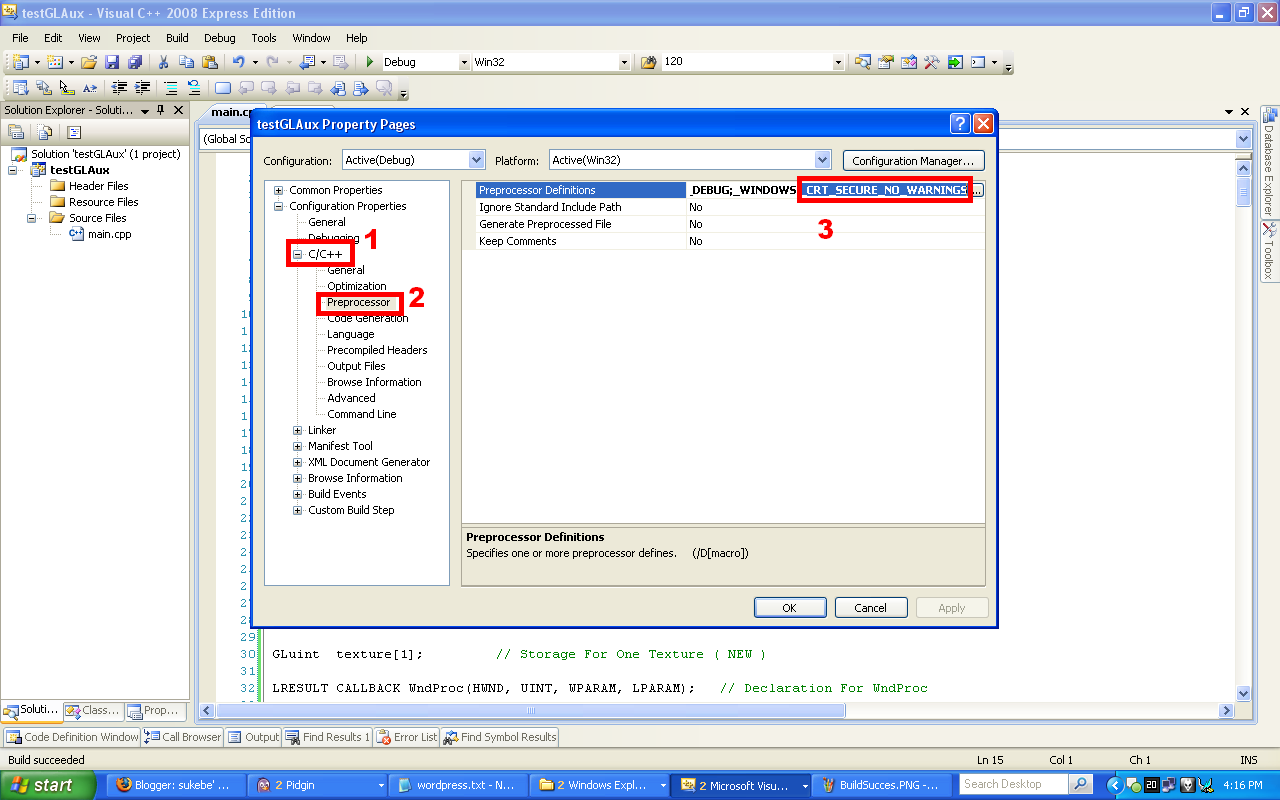
Task: Open the Active(Debug) Configuration dropdown
Action: [476, 160]
